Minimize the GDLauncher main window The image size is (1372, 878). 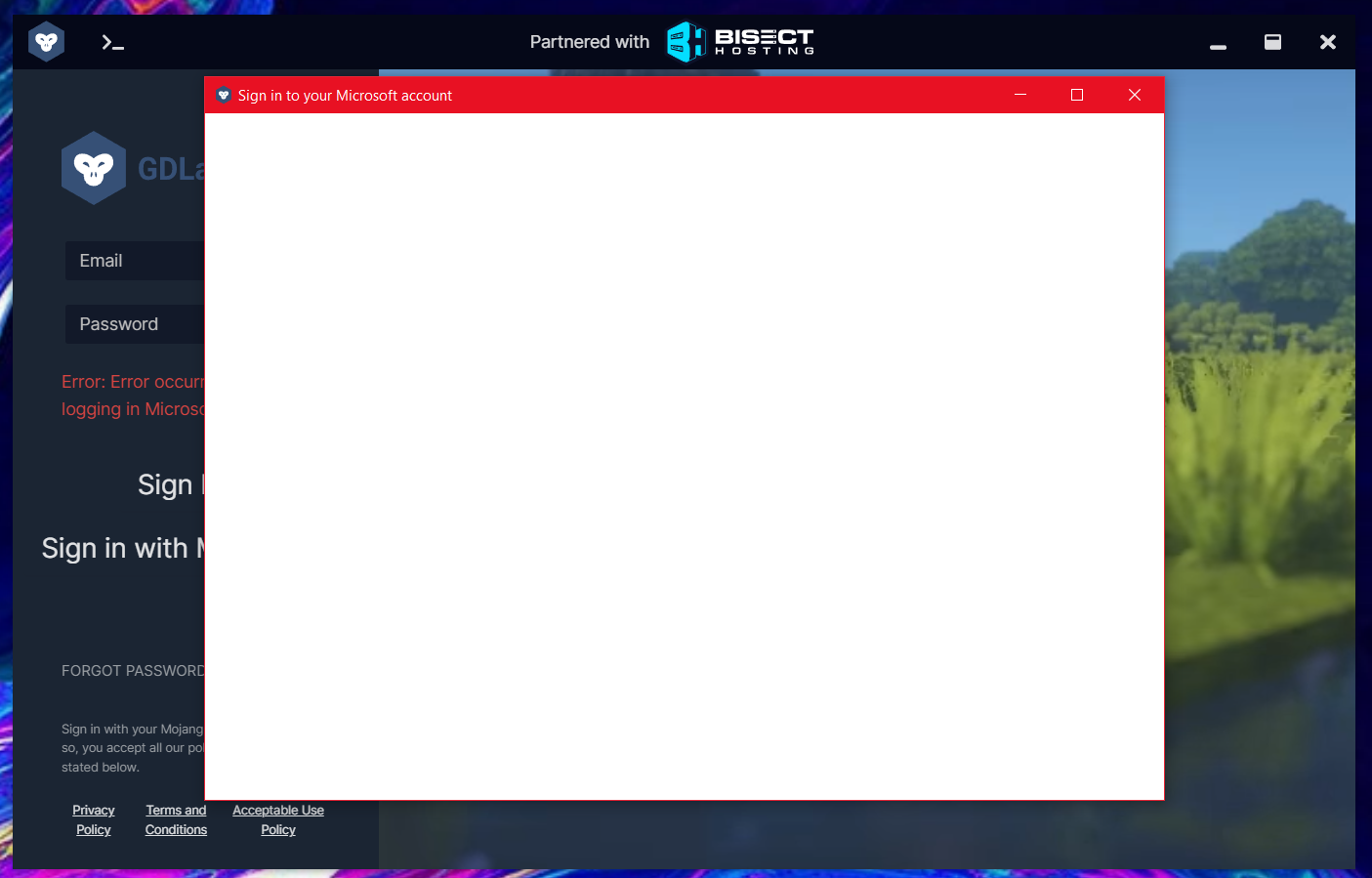tap(1217, 42)
